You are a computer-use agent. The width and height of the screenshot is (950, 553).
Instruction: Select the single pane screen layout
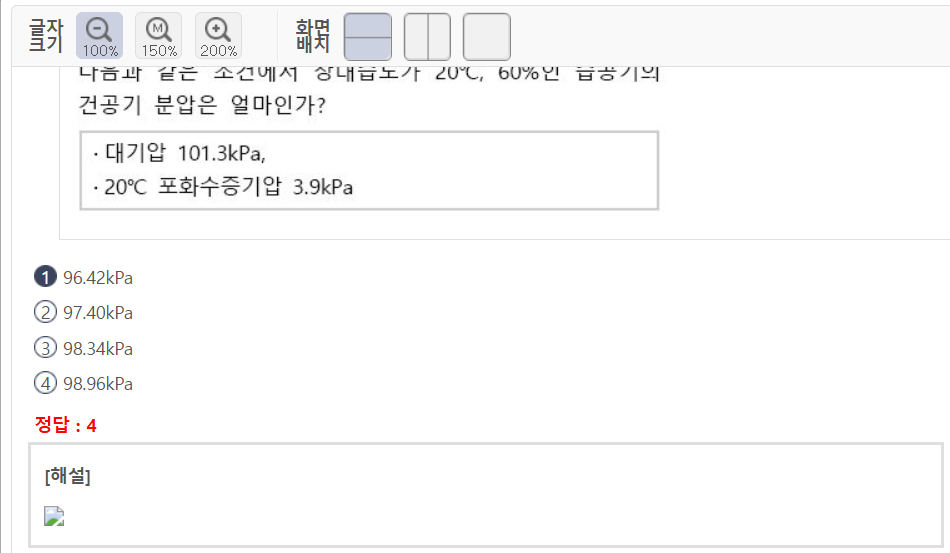(487, 37)
